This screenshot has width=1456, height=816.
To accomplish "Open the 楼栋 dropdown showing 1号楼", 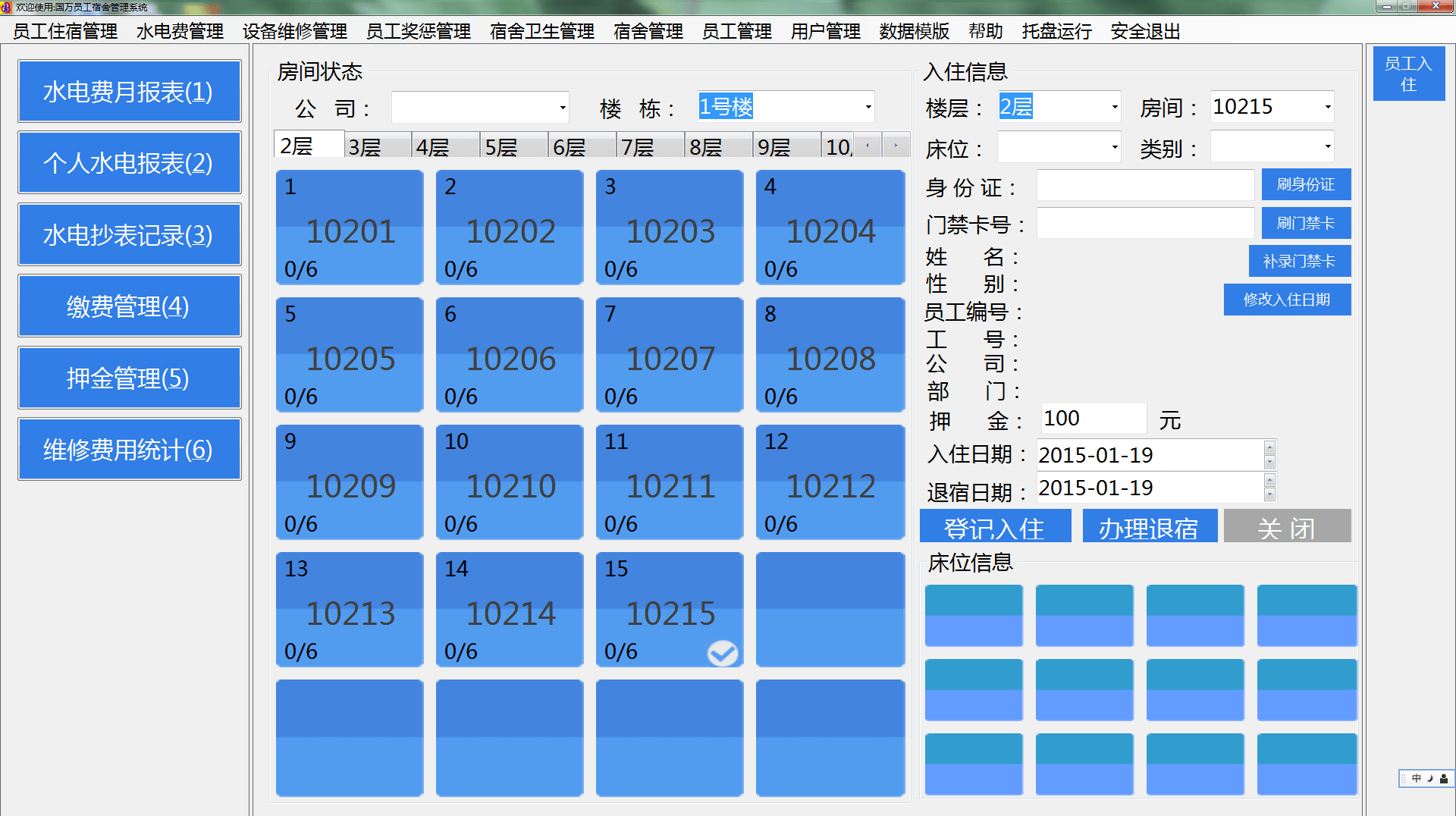I will (867, 107).
